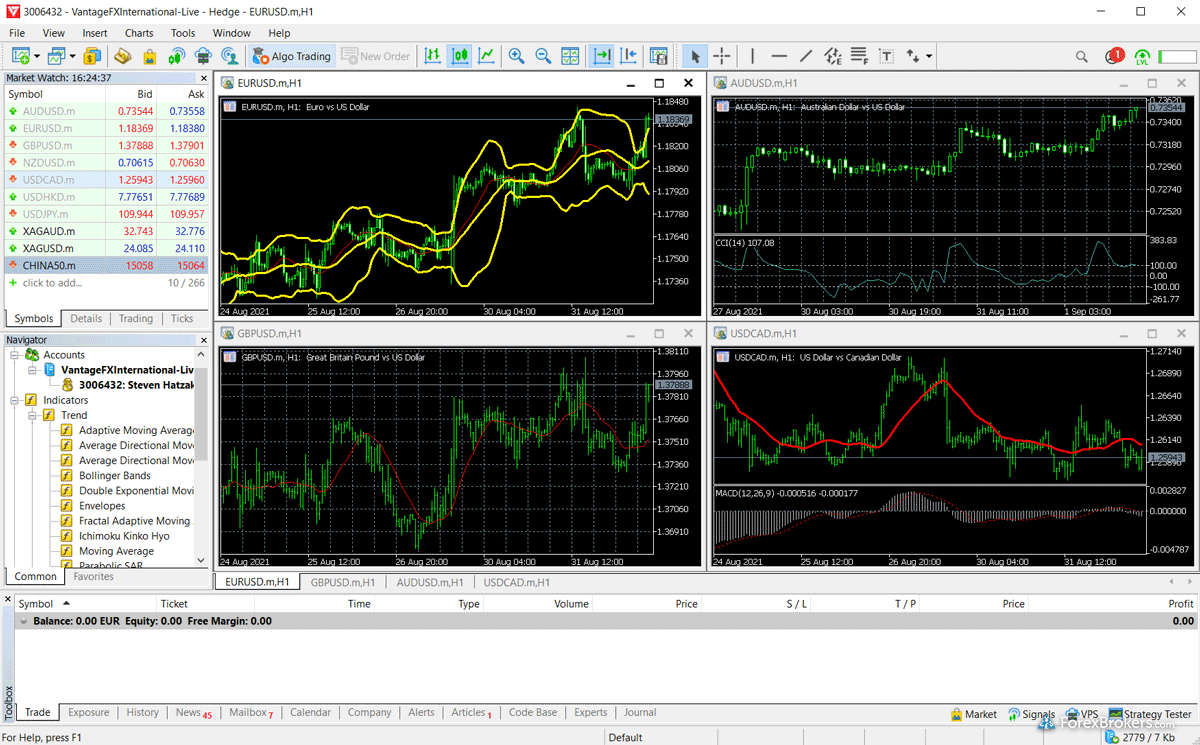Select the horizontal line drawing tool
Screen dimensions: 1200x745
(x=779, y=56)
